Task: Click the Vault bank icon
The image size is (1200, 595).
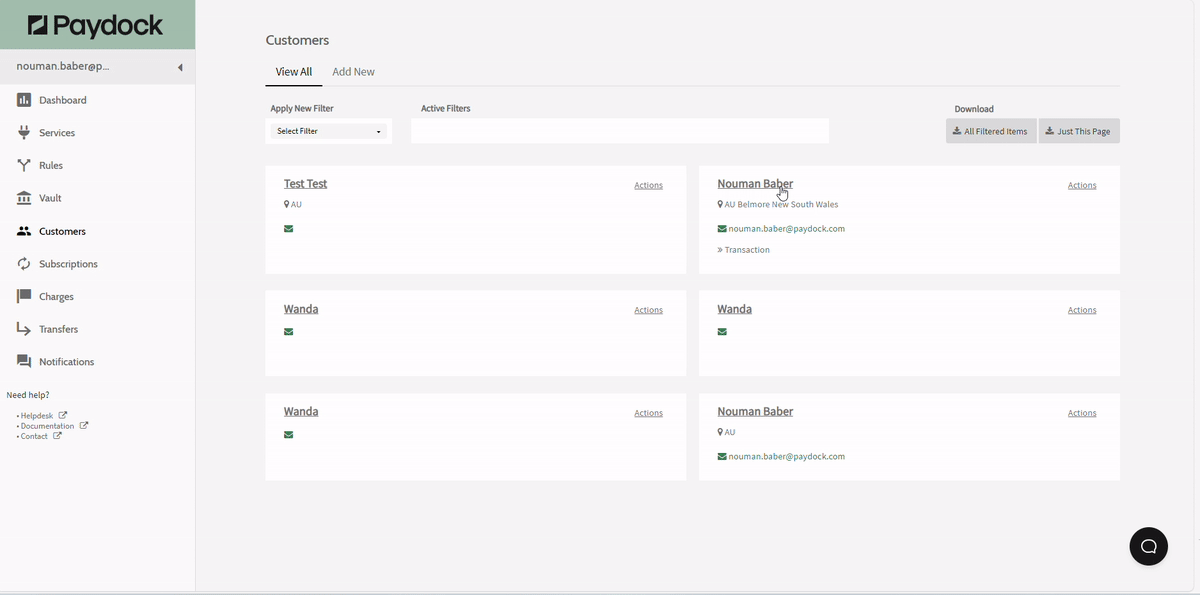Action: coord(24,198)
